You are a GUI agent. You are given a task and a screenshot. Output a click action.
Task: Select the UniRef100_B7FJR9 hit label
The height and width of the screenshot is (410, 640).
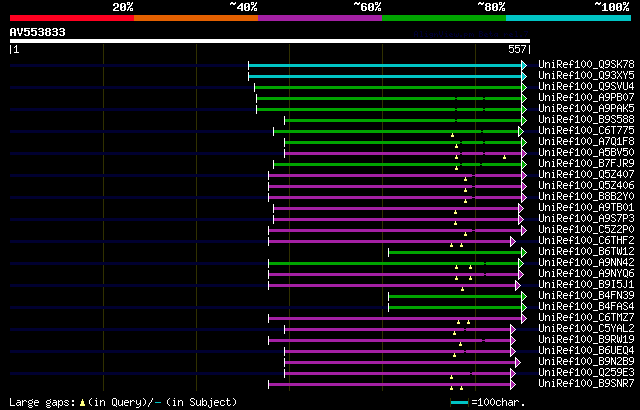(586, 164)
